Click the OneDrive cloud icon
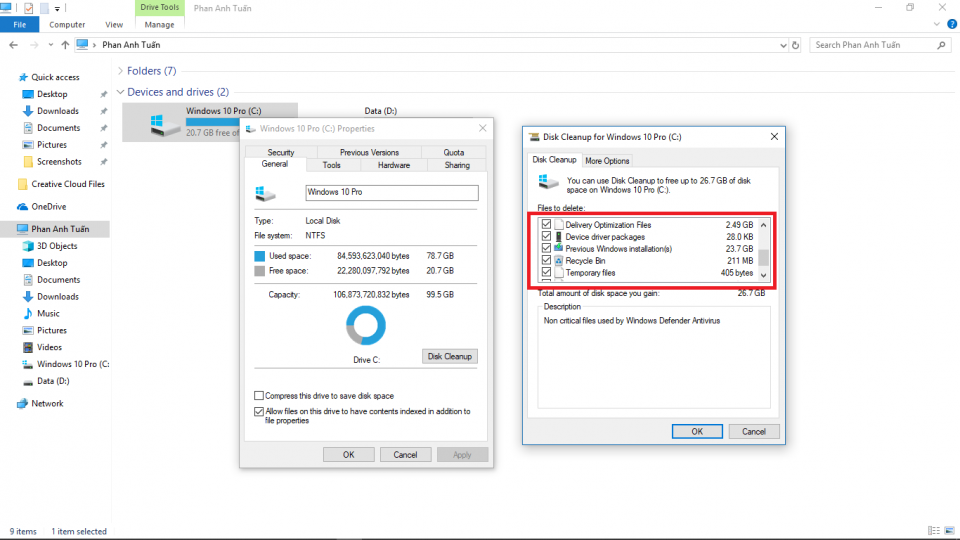Screen dimensions: 960x540 point(23,207)
